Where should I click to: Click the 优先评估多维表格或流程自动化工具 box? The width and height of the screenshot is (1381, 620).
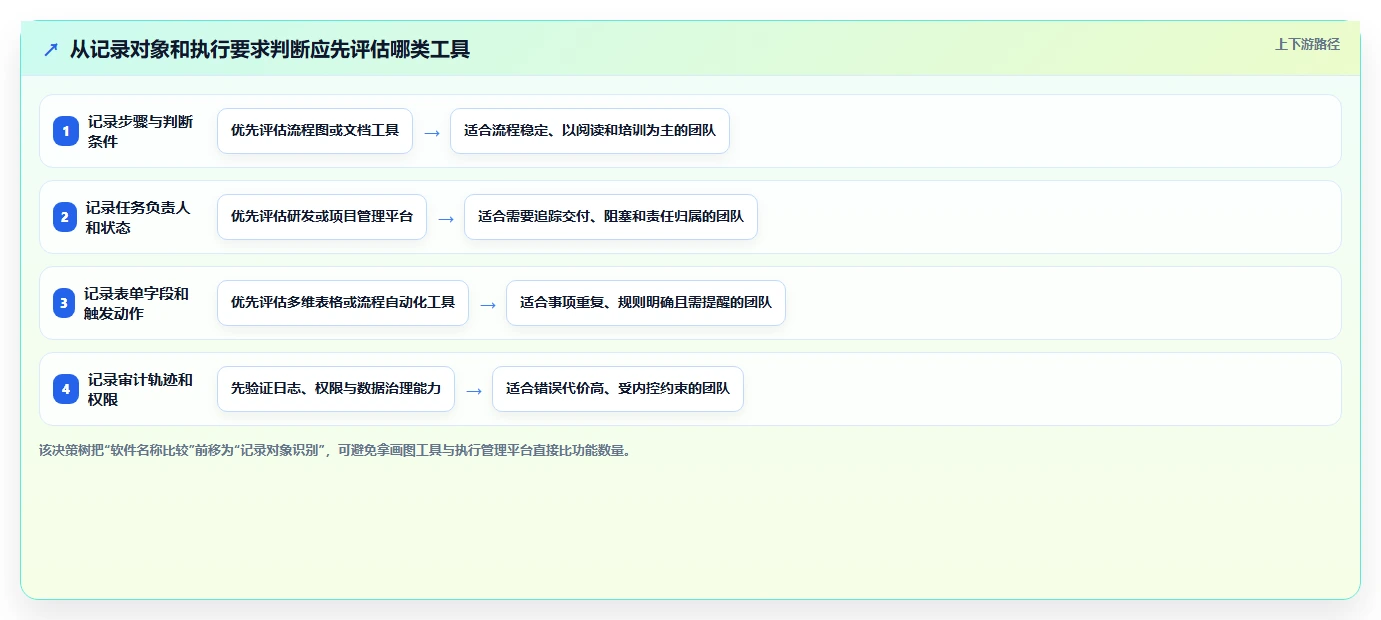[343, 303]
